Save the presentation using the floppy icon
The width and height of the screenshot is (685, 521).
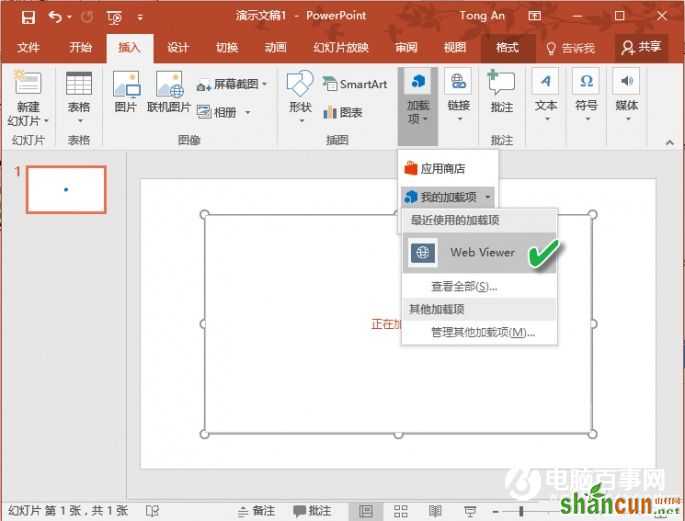[28, 17]
